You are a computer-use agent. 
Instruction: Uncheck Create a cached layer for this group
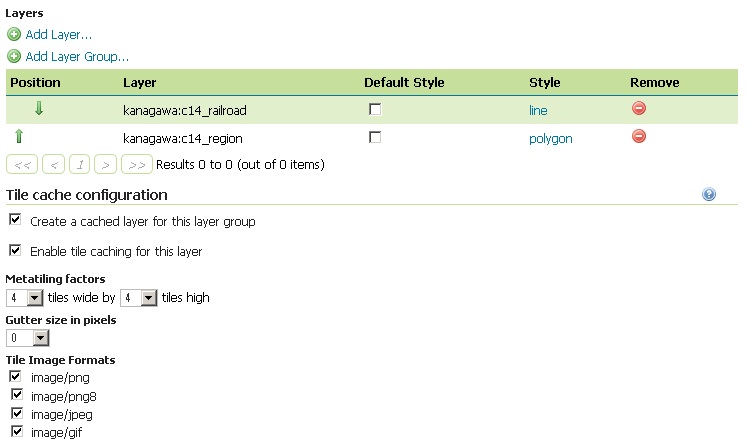click(x=15, y=220)
